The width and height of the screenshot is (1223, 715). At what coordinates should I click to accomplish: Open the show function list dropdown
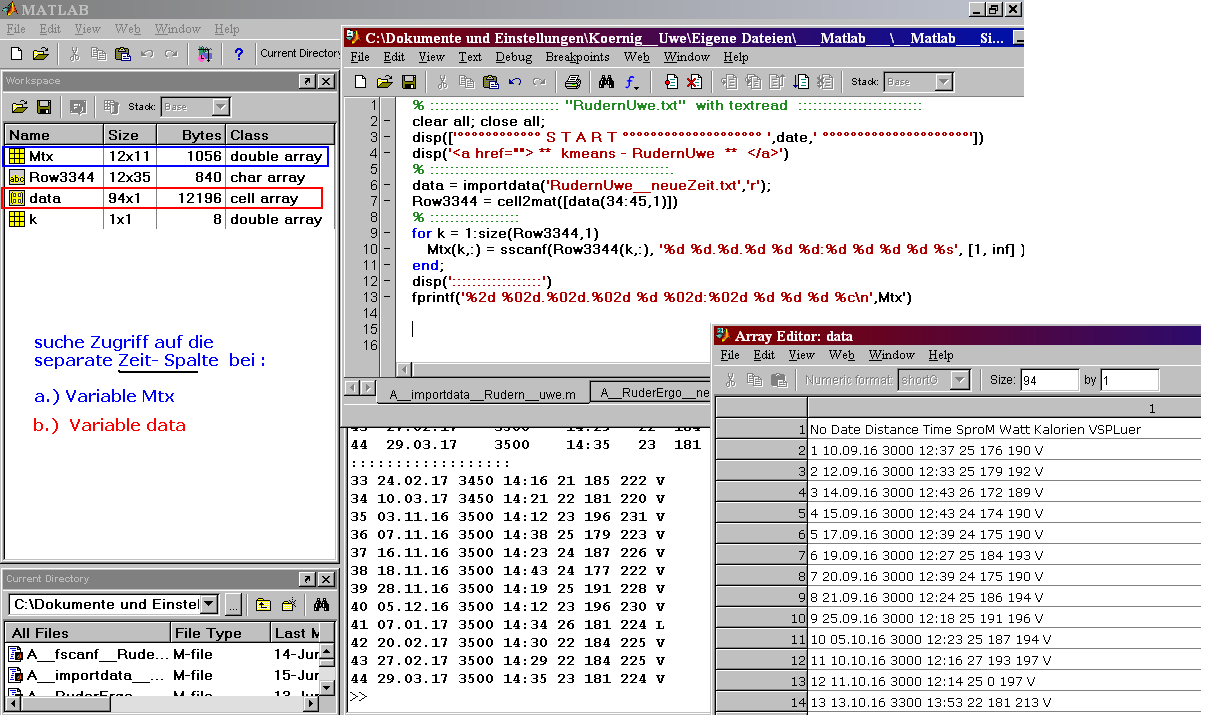[633, 82]
